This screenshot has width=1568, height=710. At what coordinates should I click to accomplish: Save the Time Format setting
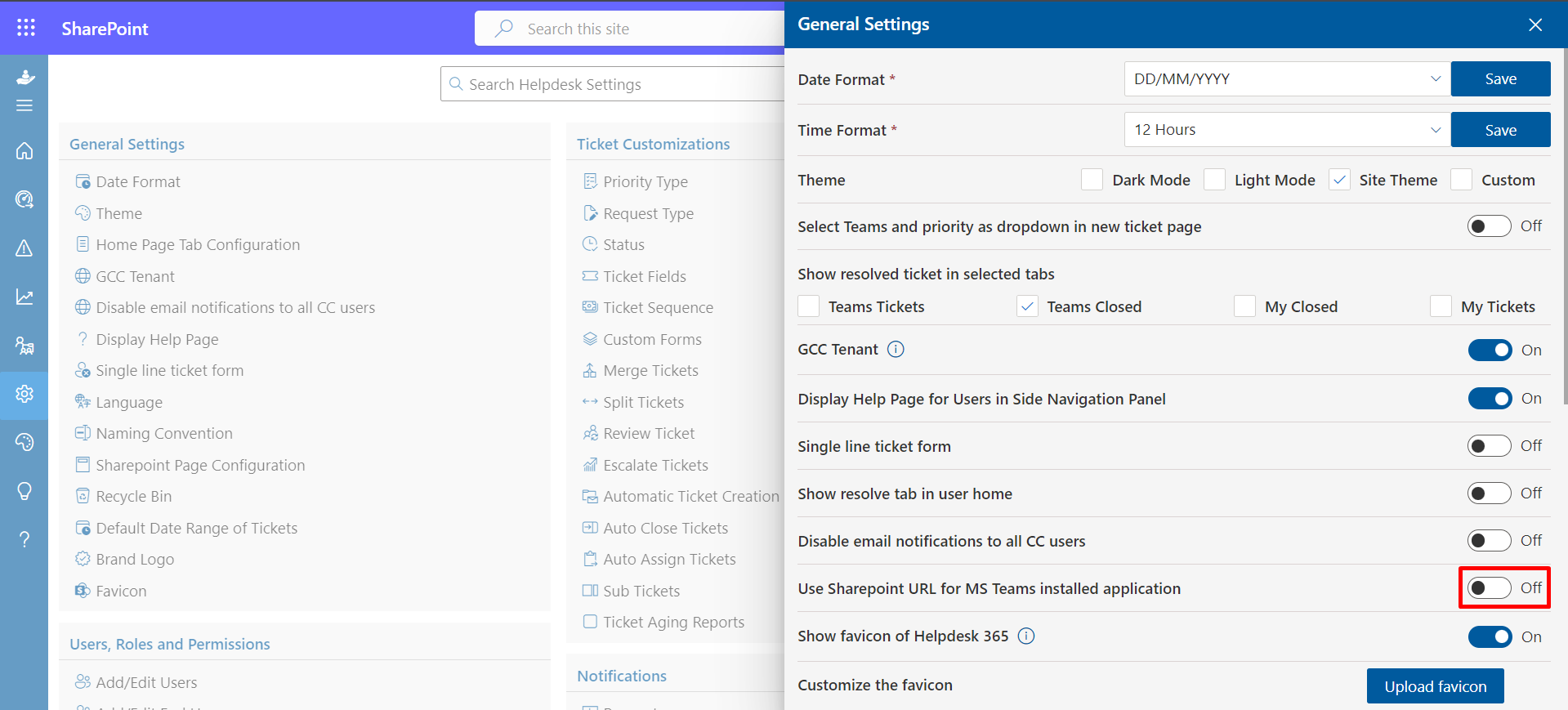click(1500, 129)
